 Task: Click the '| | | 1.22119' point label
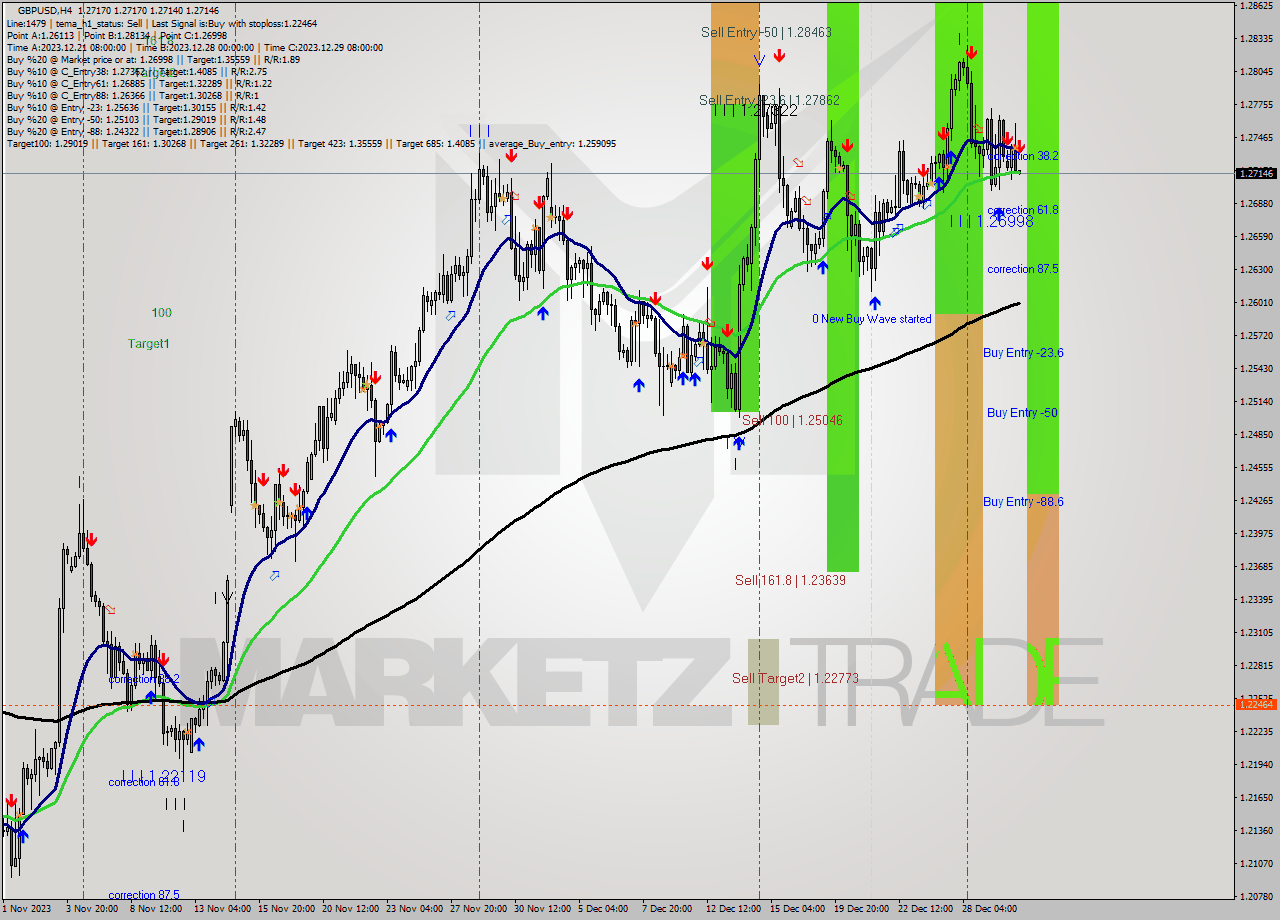(x=163, y=775)
